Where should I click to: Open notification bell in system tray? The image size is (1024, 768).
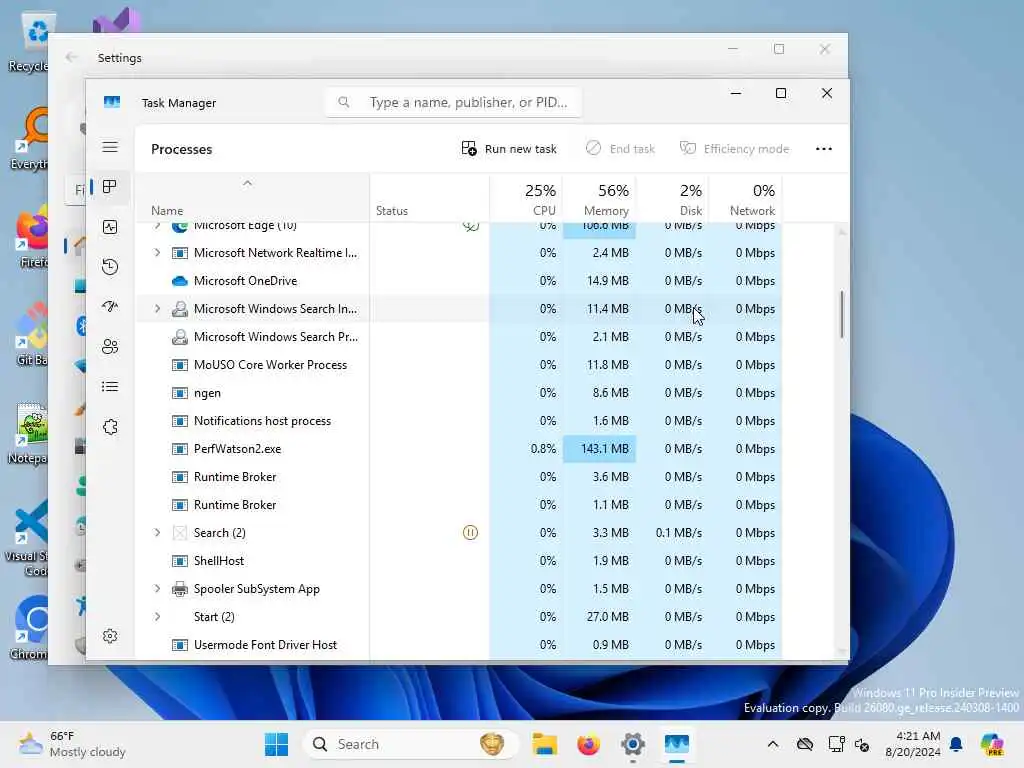[x=956, y=744]
